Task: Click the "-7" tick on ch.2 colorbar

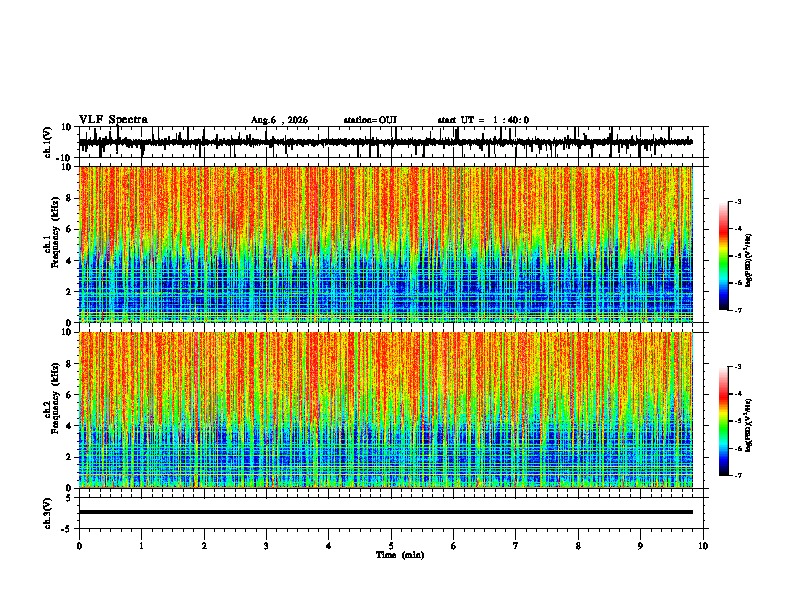Action: click(737, 476)
